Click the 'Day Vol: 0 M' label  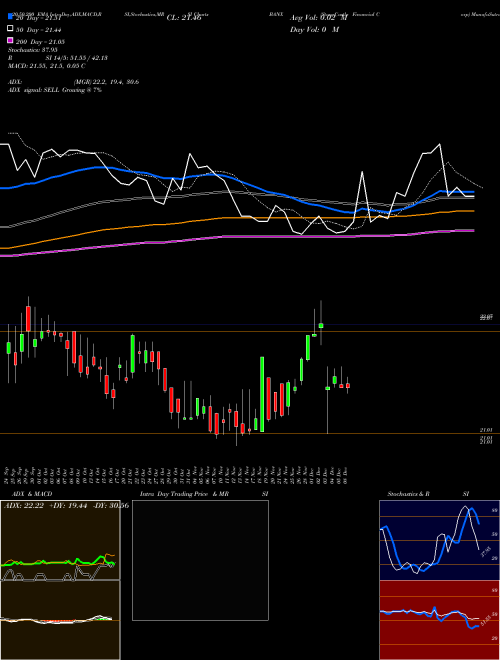[x=314, y=29]
